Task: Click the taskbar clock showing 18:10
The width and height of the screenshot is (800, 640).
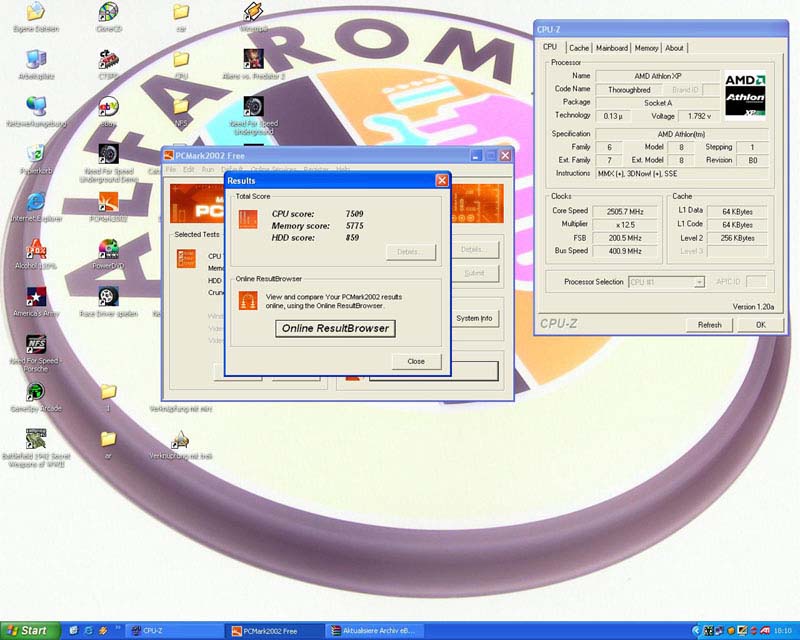Action: pos(783,631)
